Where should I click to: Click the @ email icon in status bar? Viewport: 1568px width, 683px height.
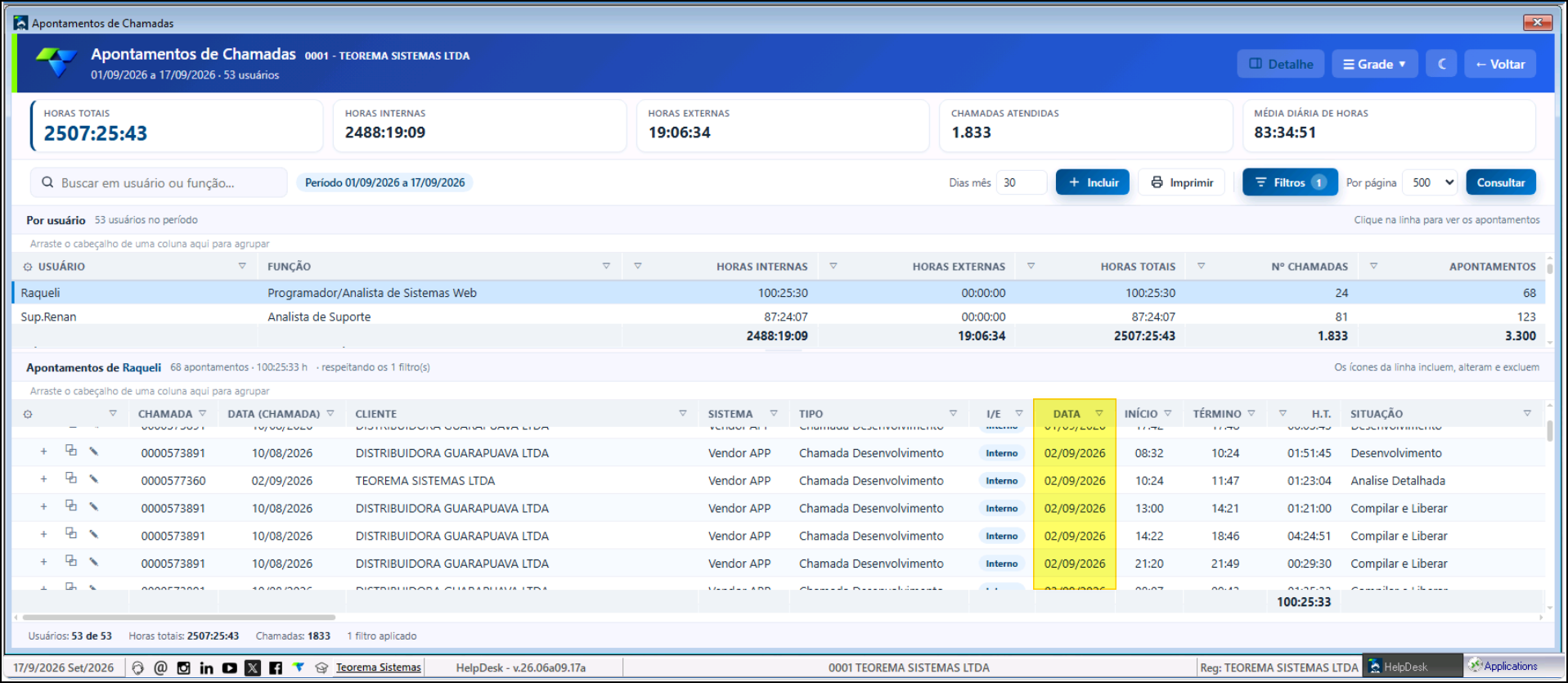click(160, 667)
